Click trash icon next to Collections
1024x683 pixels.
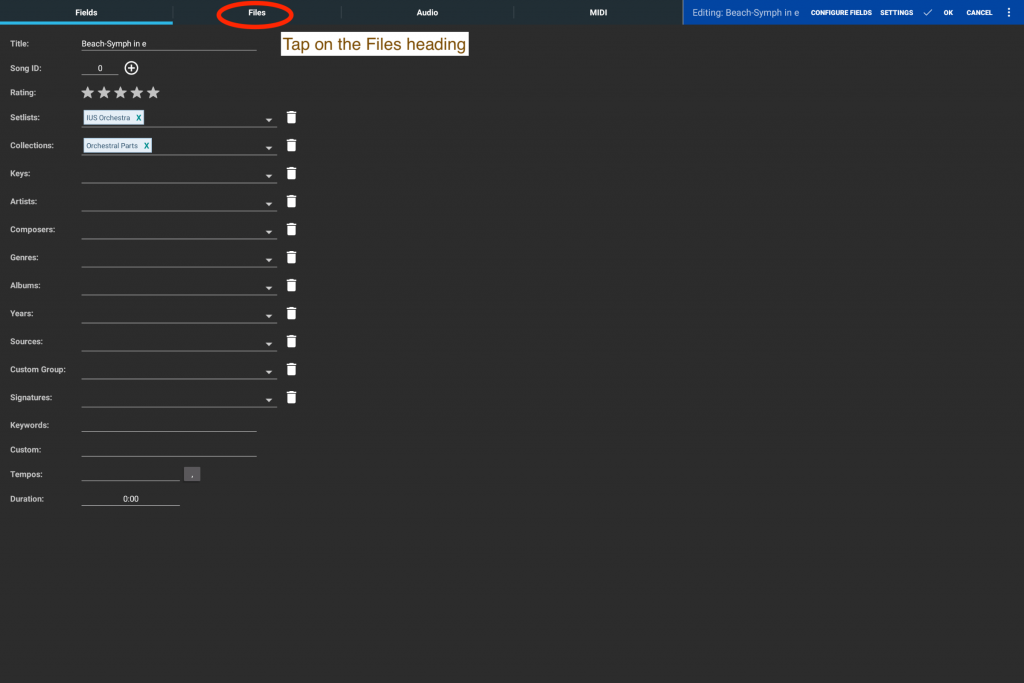point(291,145)
